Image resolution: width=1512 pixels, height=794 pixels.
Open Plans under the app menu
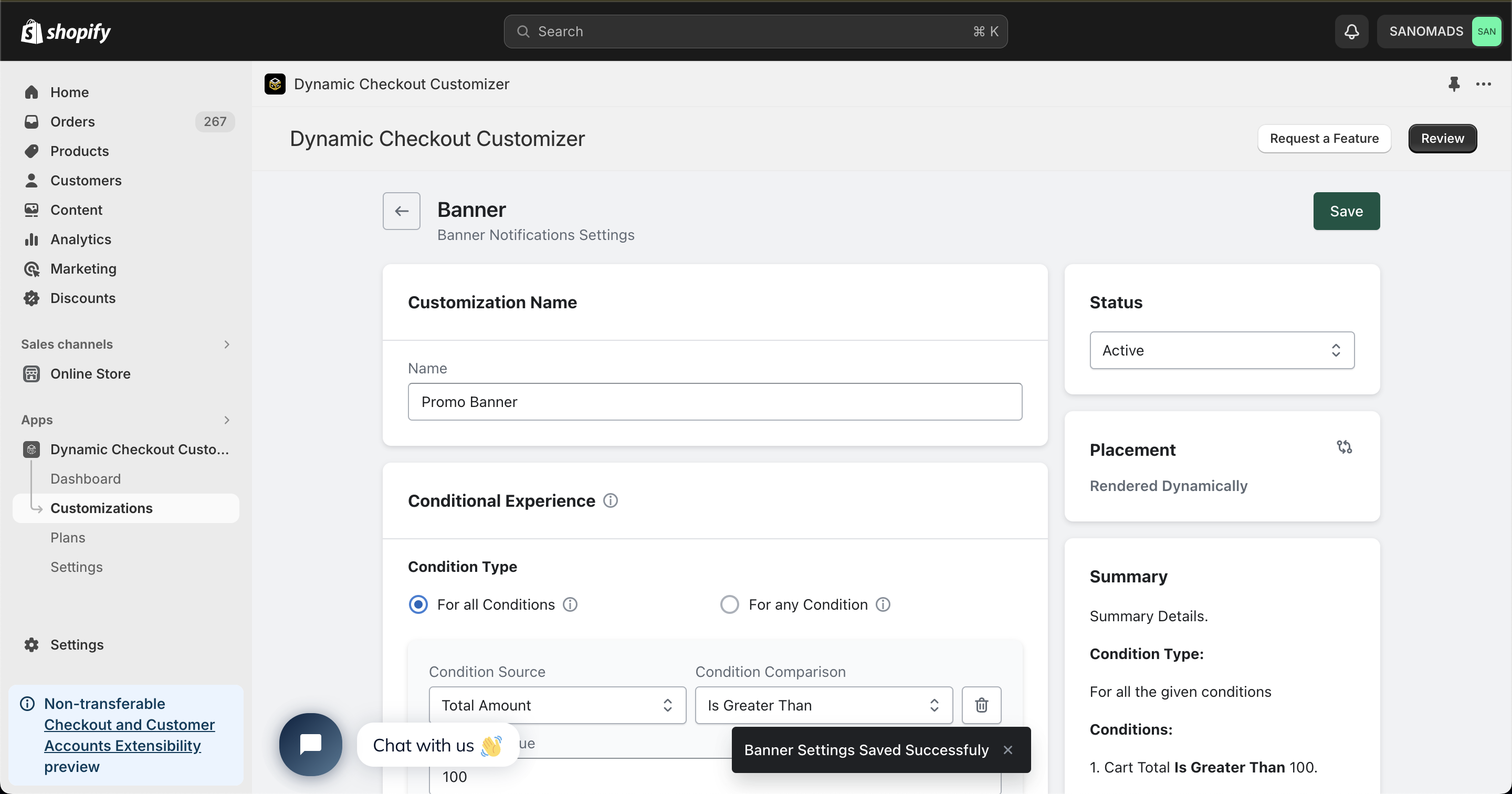click(x=68, y=537)
